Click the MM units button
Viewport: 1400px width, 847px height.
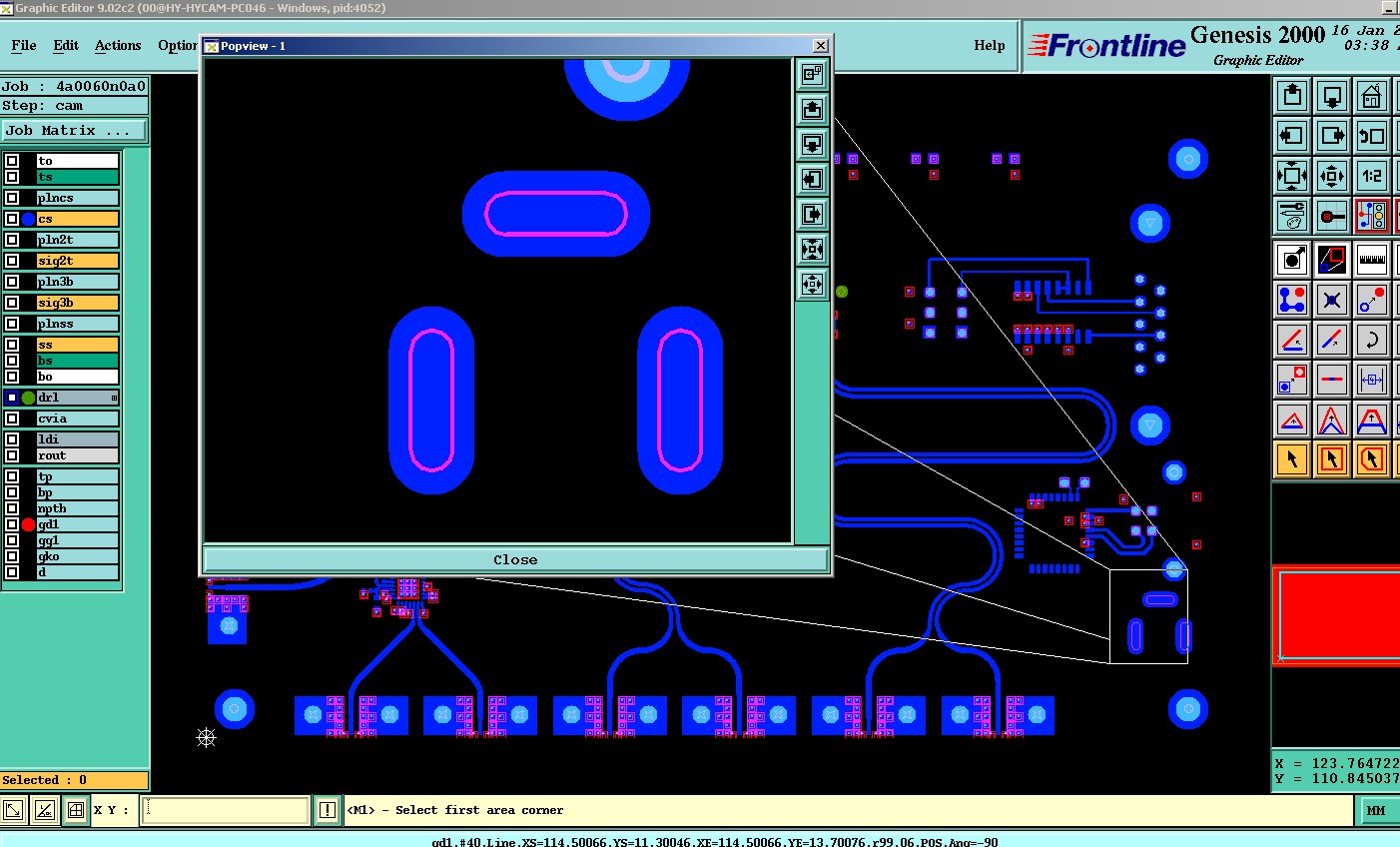point(1376,810)
